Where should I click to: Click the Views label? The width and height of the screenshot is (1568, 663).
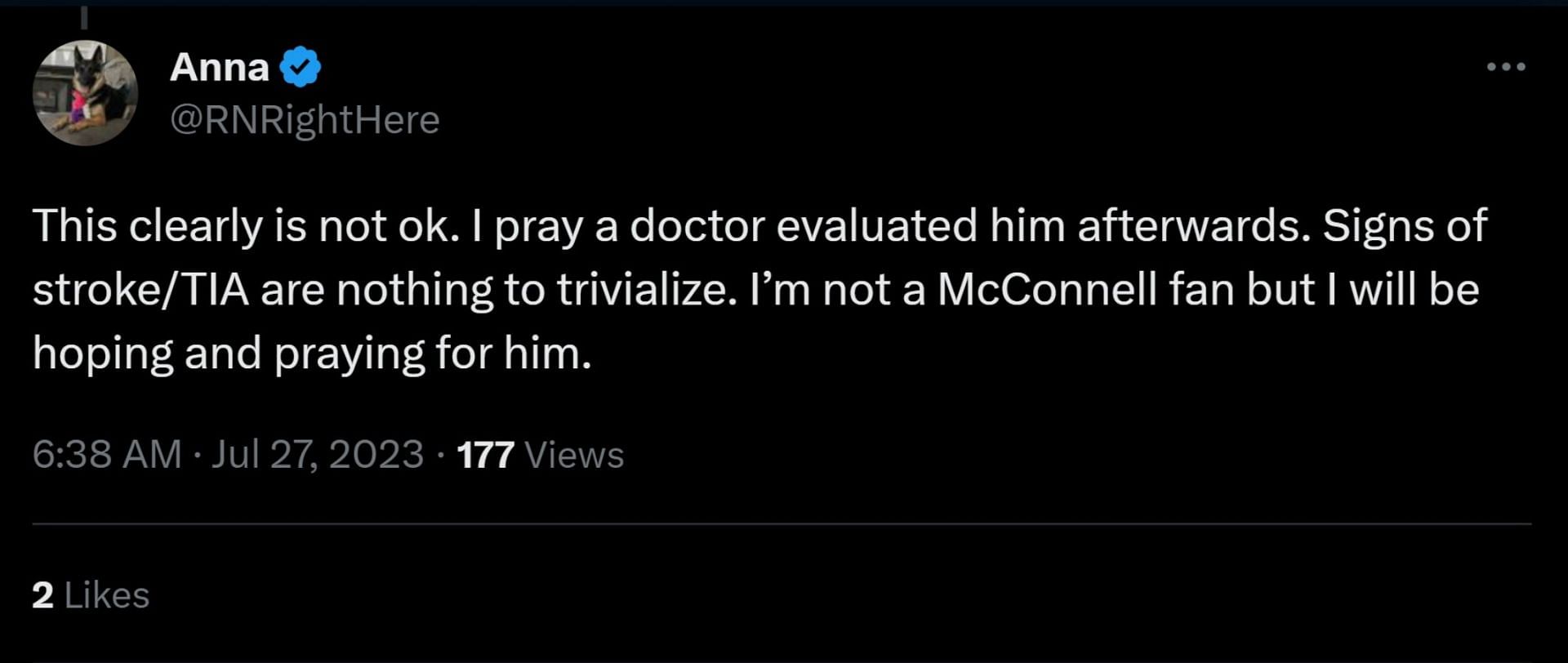(x=574, y=455)
